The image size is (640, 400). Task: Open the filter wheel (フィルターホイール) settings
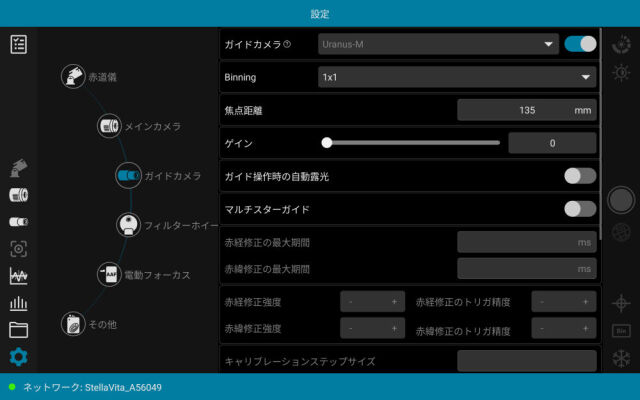(x=128, y=225)
